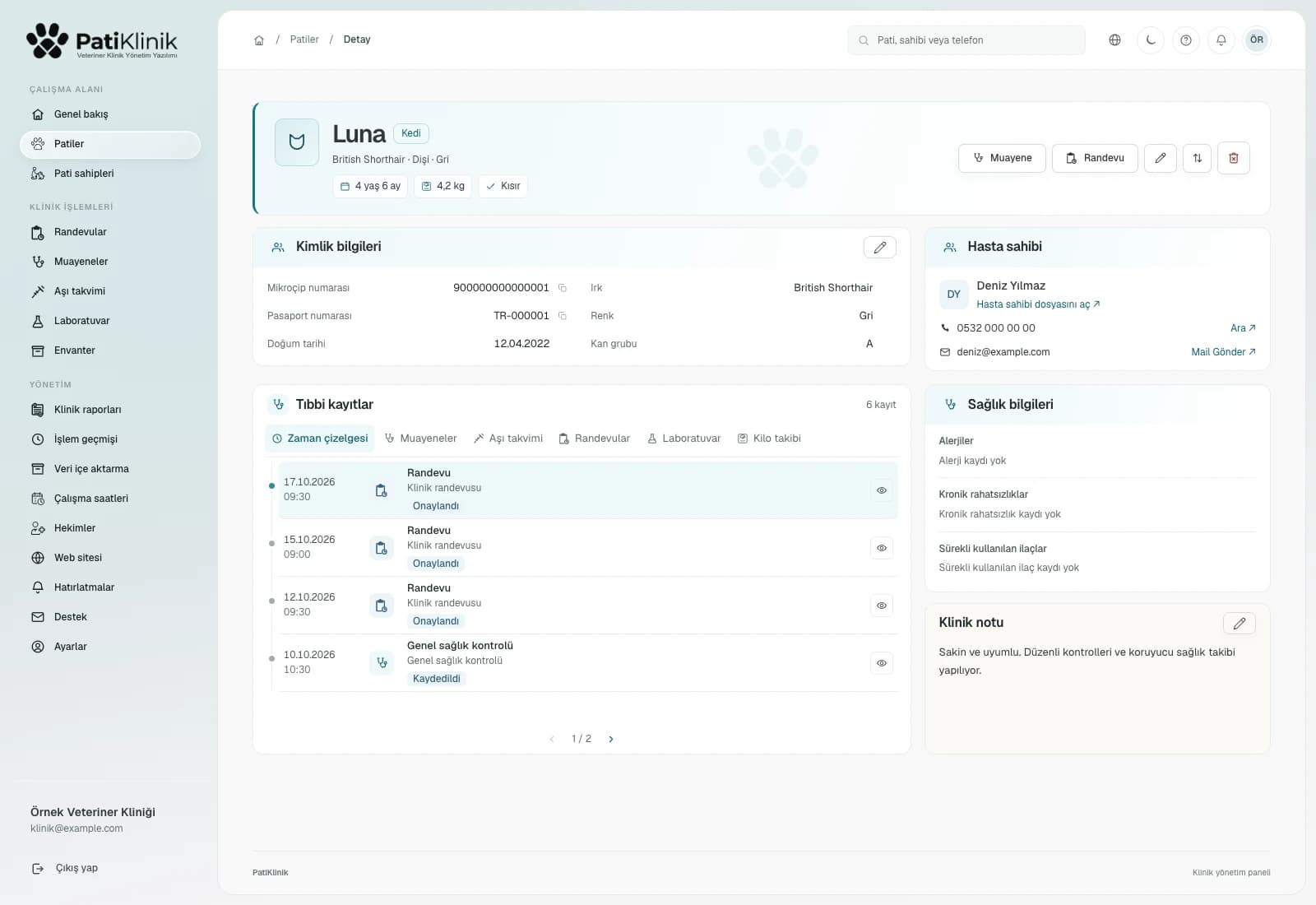
Task: Switch to the Laboratuvar tab
Action: (684, 439)
